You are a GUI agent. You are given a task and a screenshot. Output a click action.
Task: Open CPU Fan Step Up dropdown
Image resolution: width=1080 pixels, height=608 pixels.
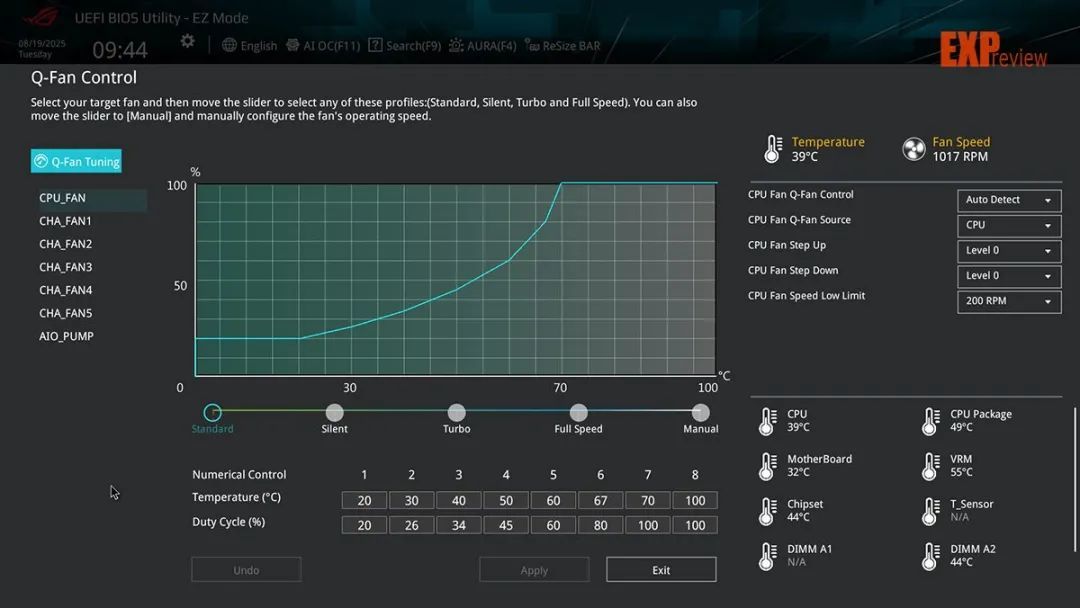point(1009,251)
